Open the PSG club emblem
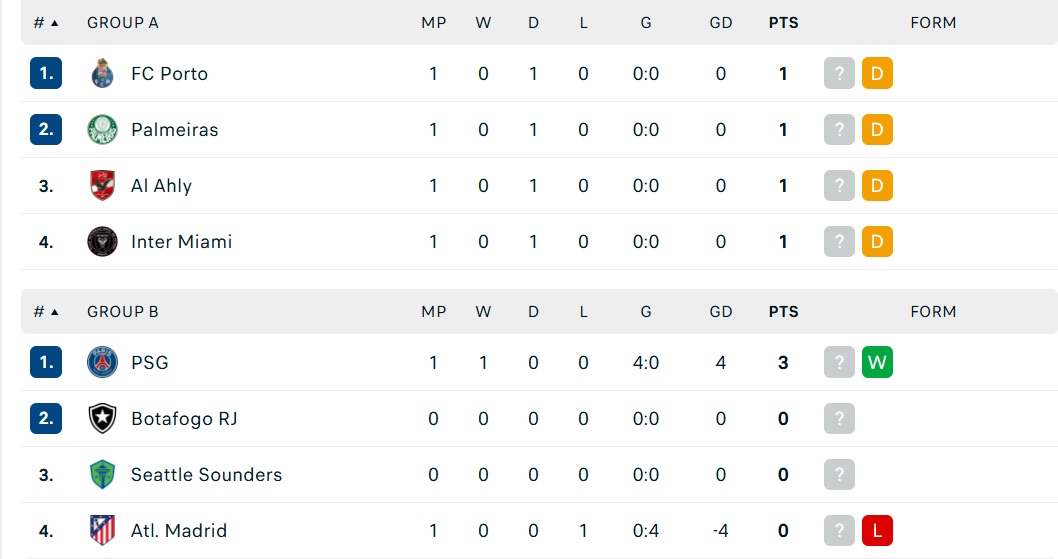 [x=103, y=363]
